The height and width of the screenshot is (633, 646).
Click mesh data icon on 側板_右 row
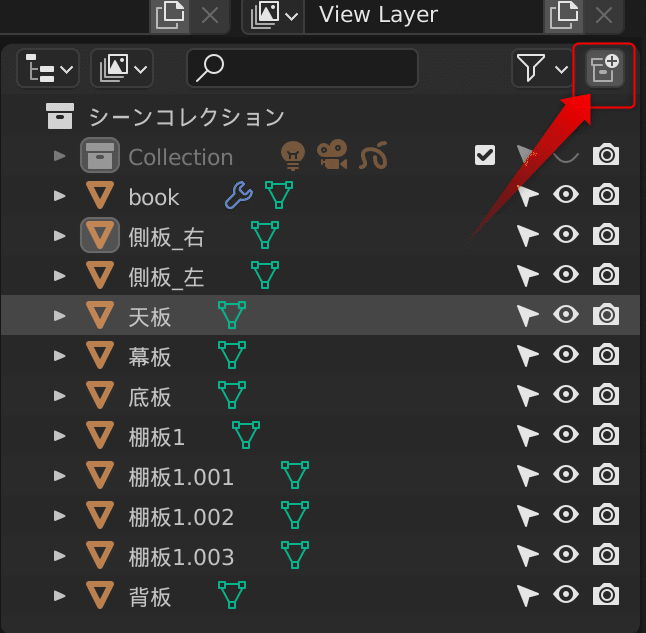tap(265, 235)
